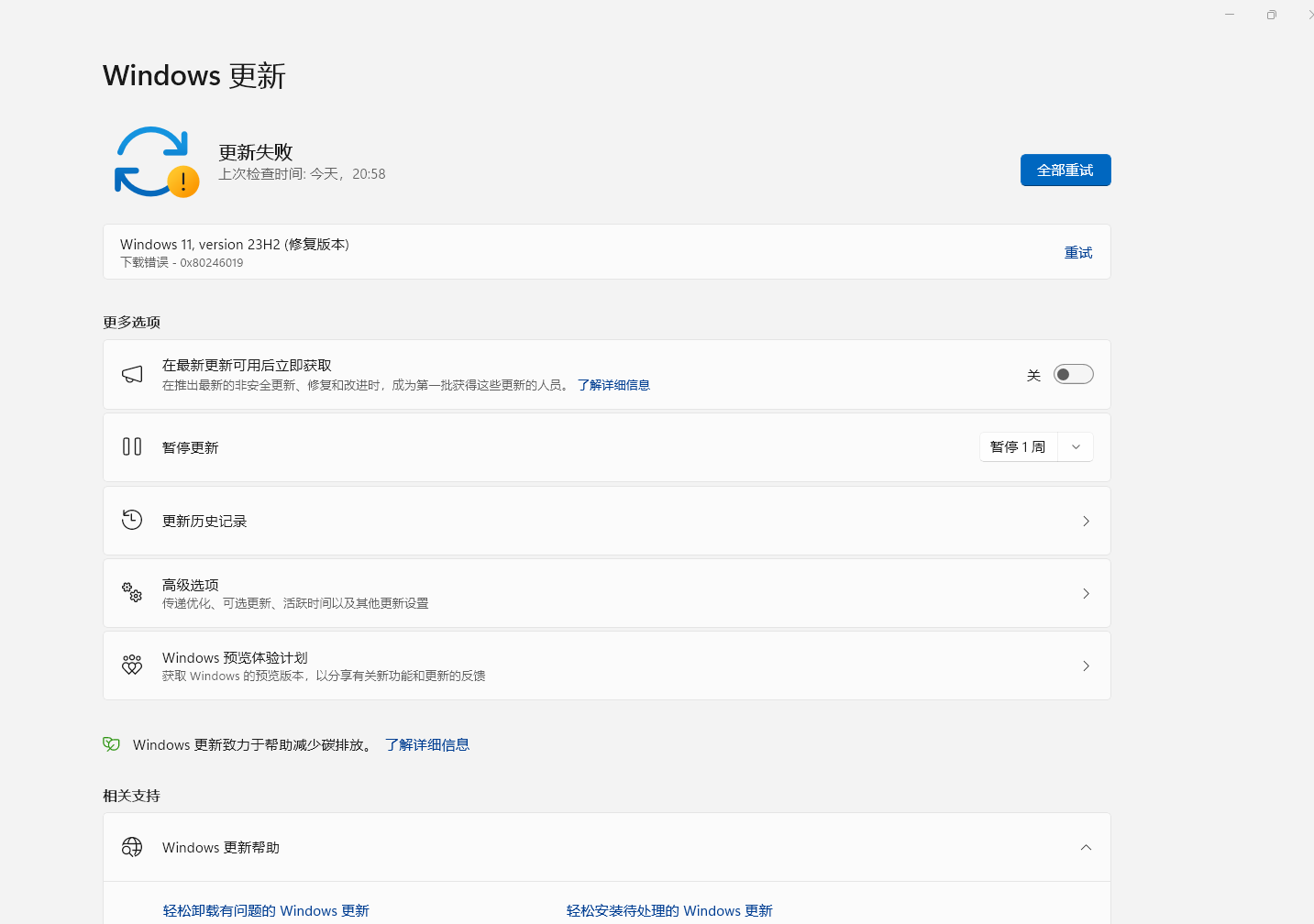Image resolution: width=1314 pixels, height=924 pixels.
Task: Click the pause icon beside 暂停更新
Action: coord(132,446)
